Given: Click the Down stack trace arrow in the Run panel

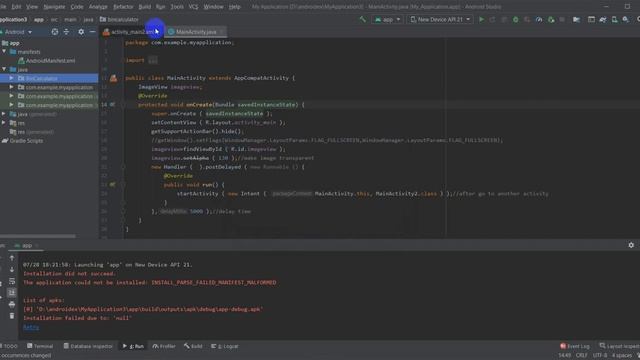Looking at the screenshot, I should pos(12,269).
